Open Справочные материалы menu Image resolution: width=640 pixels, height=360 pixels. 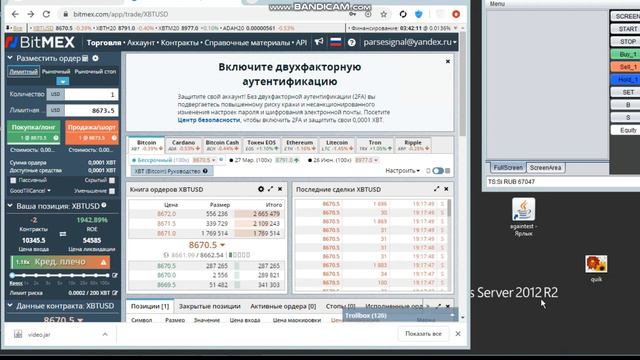point(247,42)
